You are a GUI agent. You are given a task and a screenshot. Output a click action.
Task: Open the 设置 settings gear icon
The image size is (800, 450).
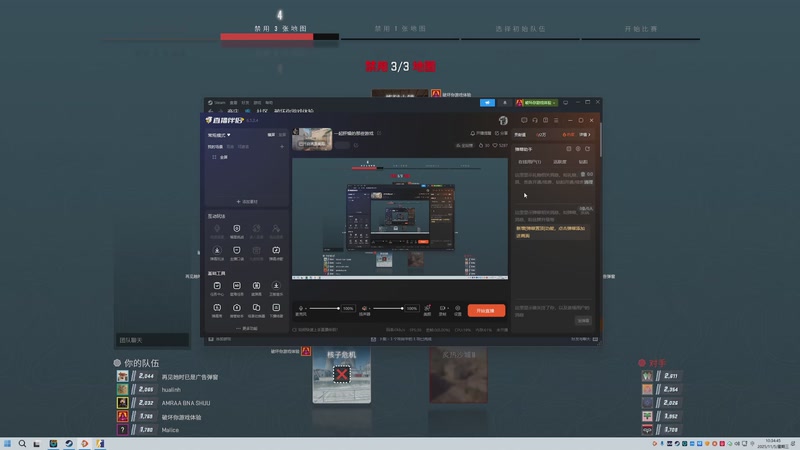(458, 308)
